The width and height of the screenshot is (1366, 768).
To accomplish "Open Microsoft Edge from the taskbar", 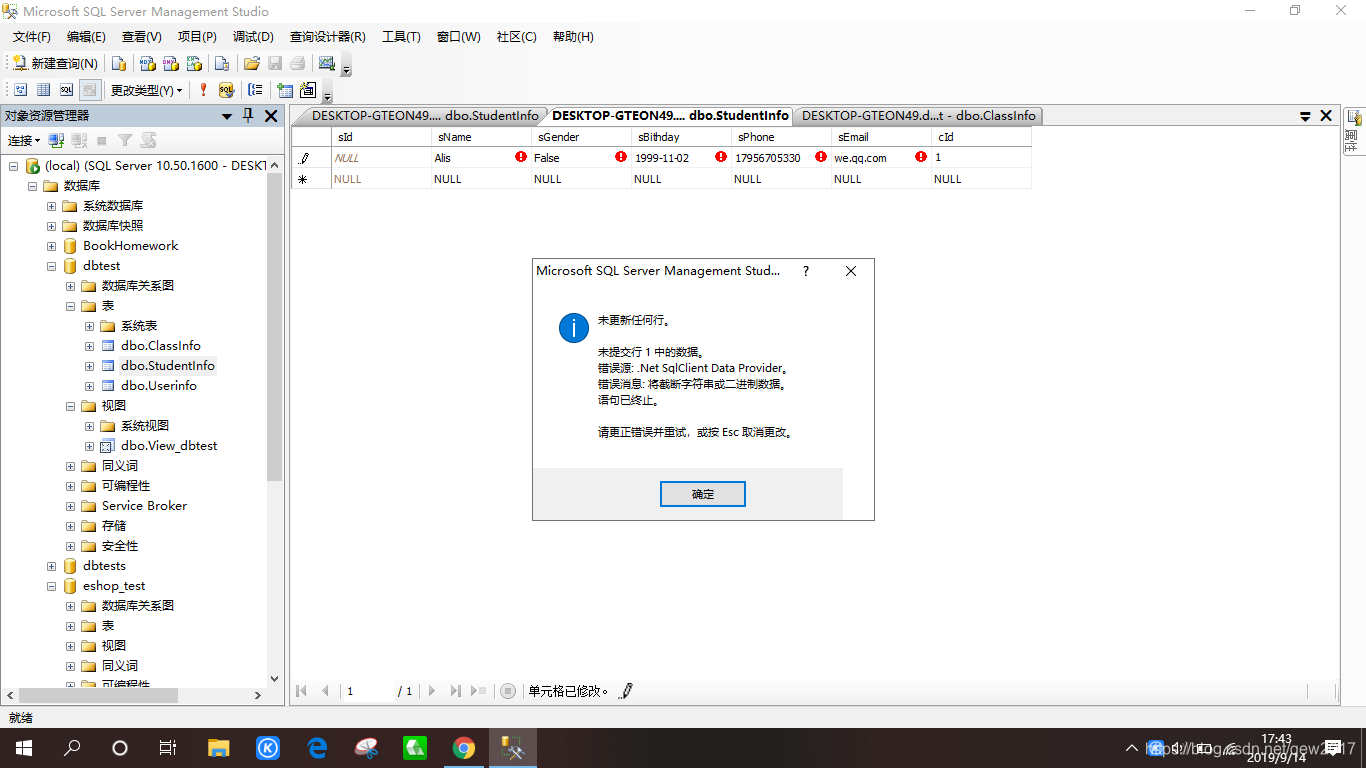I will 317,748.
